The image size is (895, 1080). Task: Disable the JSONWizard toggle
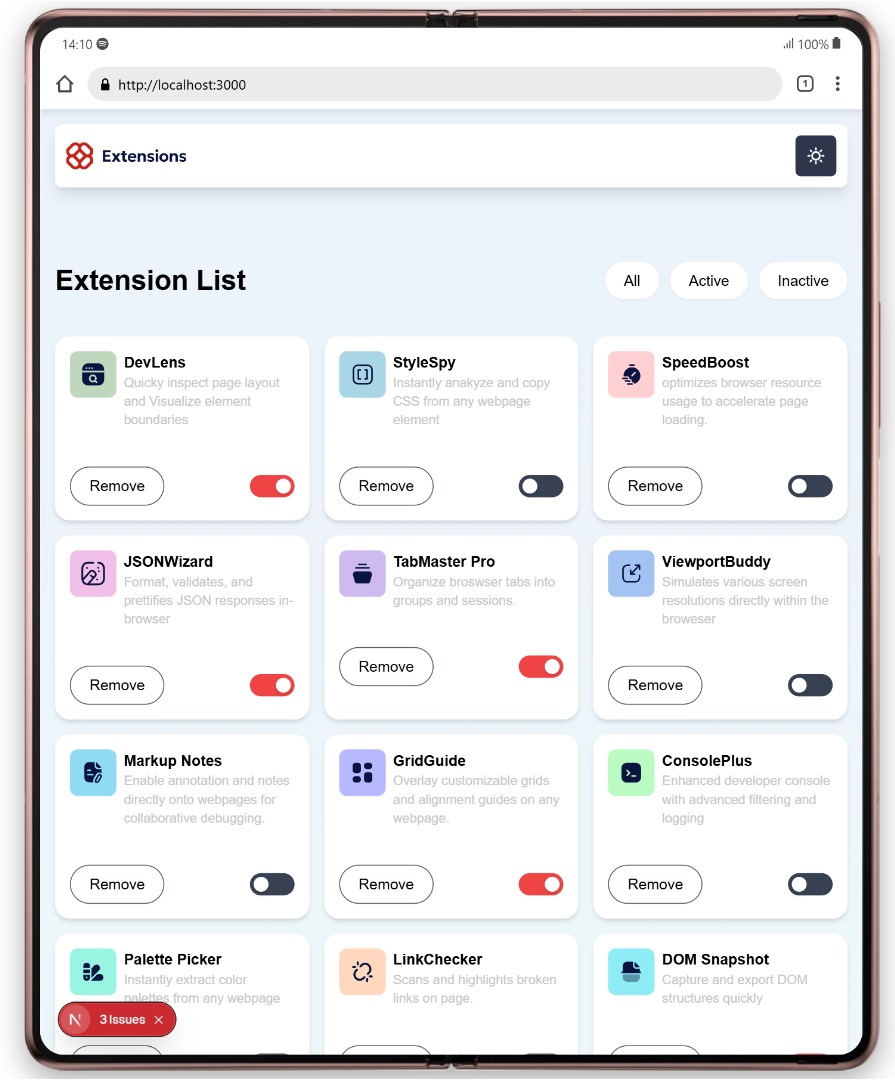coord(272,685)
